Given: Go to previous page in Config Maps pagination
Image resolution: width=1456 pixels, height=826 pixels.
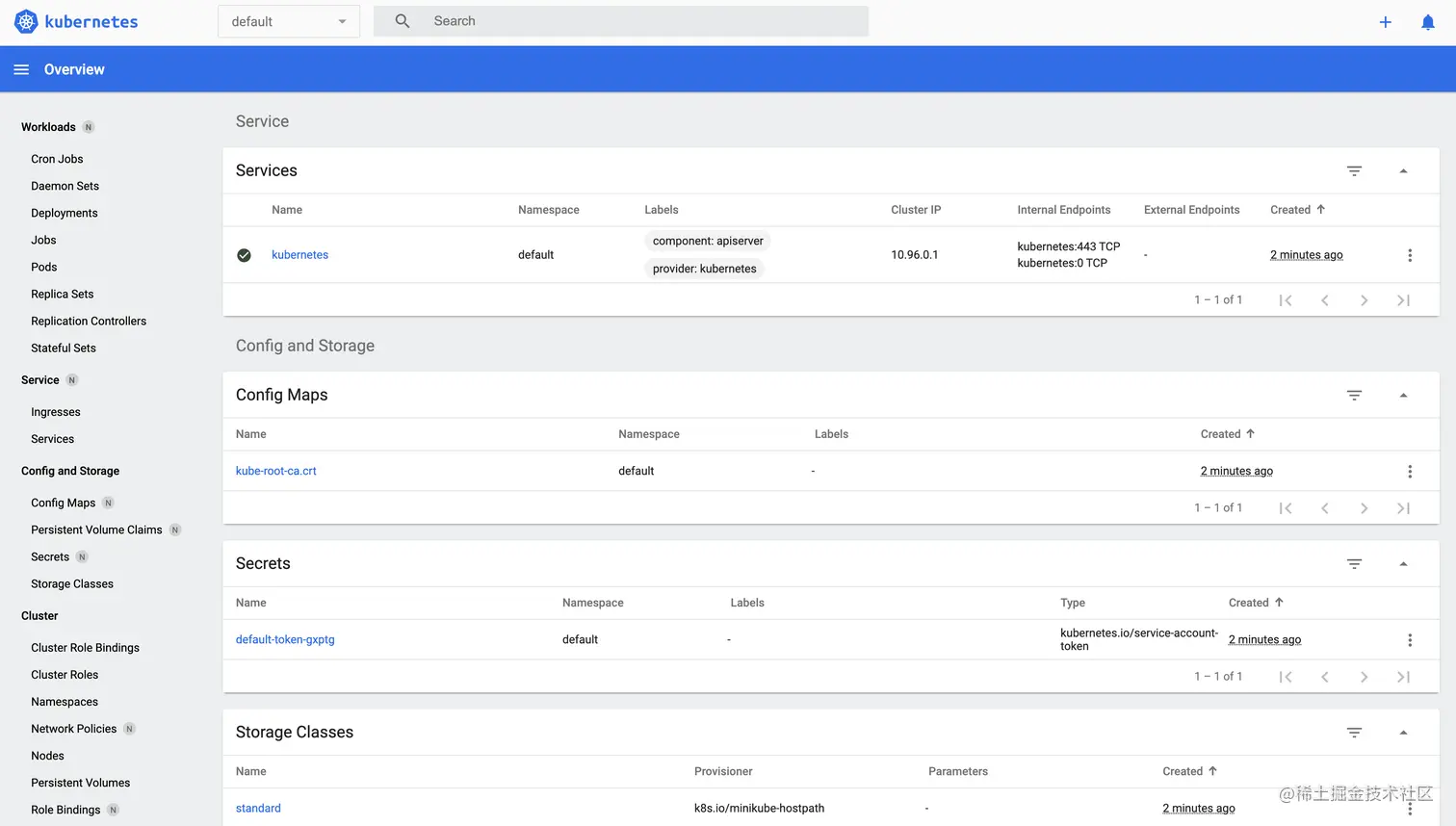Looking at the screenshot, I should pyautogui.click(x=1325, y=508).
